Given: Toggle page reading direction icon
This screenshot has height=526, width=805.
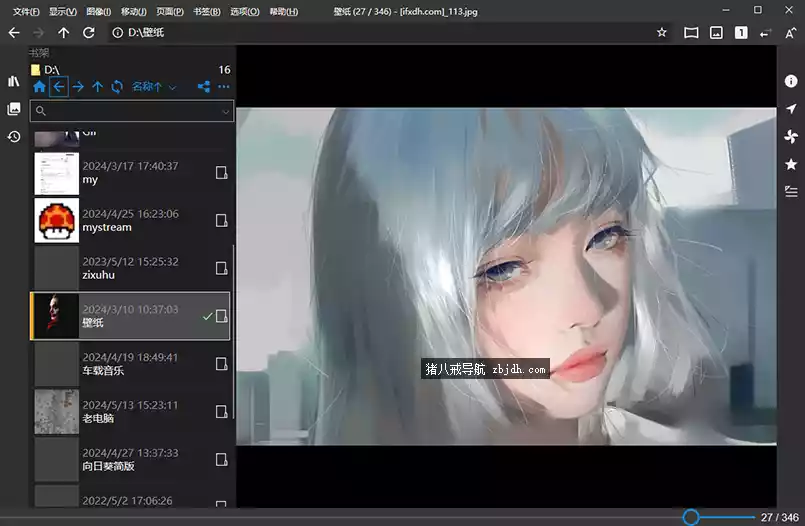Looking at the screenshot, I should 765,33.
